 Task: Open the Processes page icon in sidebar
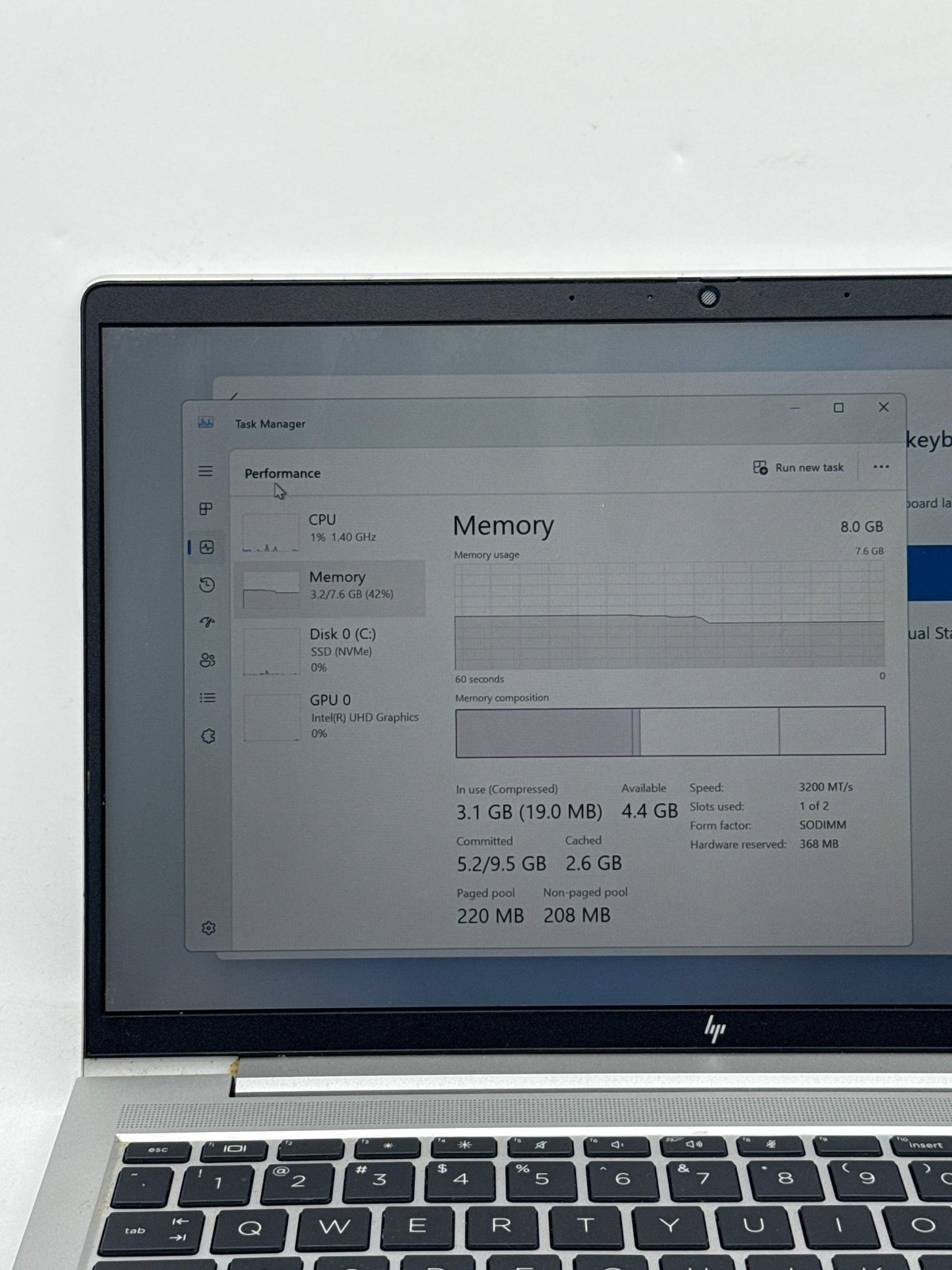(205, 509)
